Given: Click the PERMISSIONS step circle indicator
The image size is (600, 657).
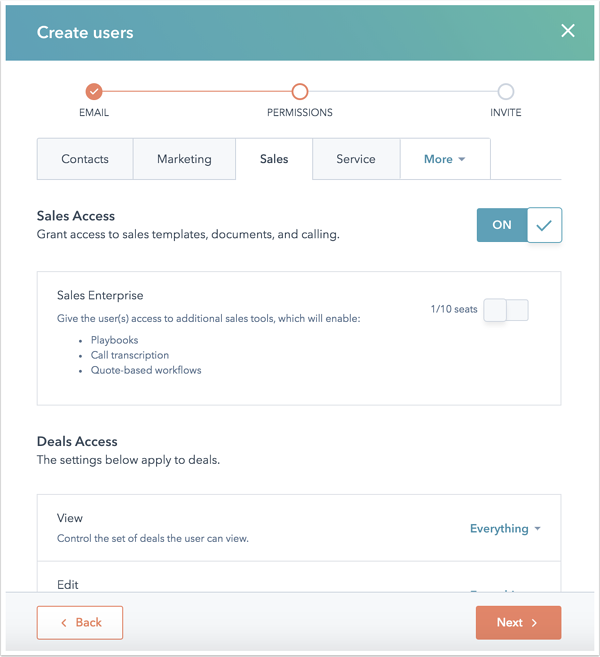Looking at the screenshot, I should 300,91.
